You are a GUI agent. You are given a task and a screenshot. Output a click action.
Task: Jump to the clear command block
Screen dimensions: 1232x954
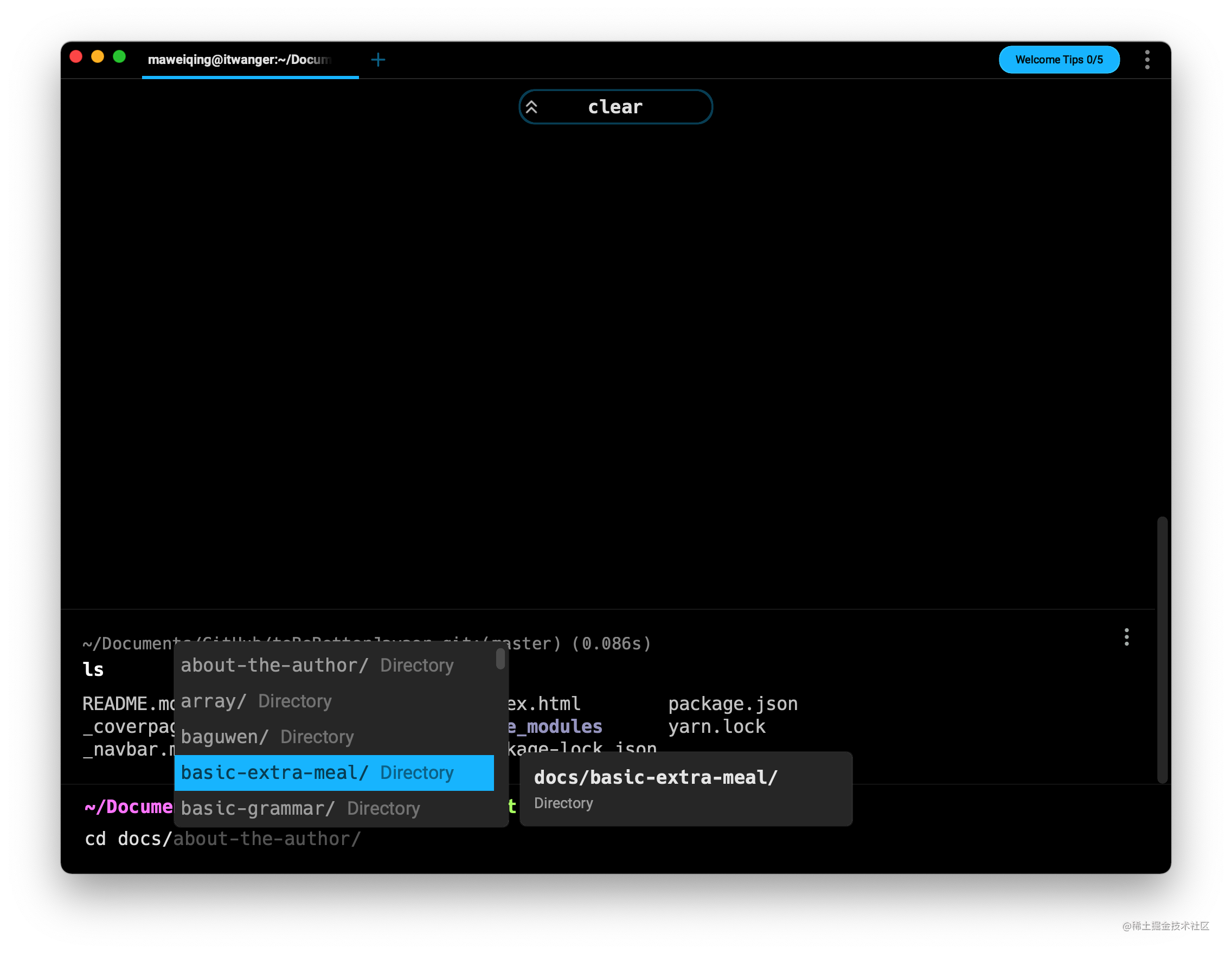615,107
